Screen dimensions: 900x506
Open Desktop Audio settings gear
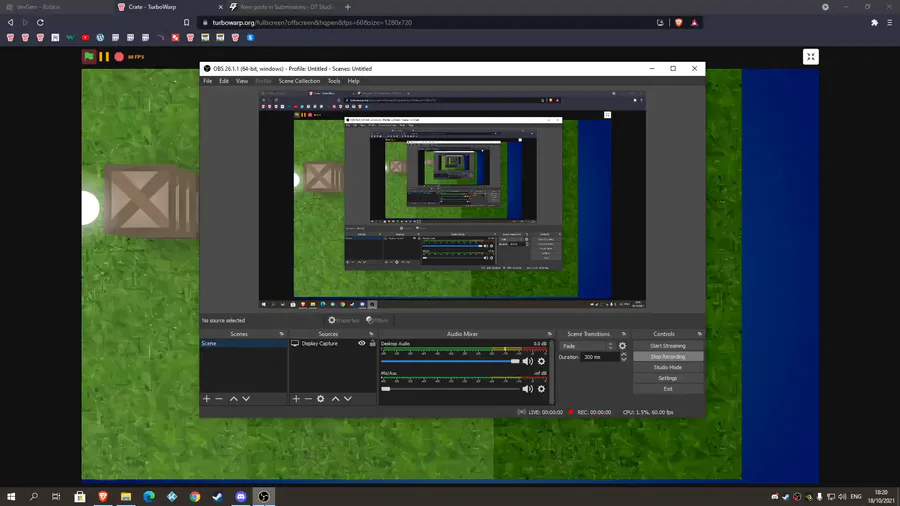[541, 361]
